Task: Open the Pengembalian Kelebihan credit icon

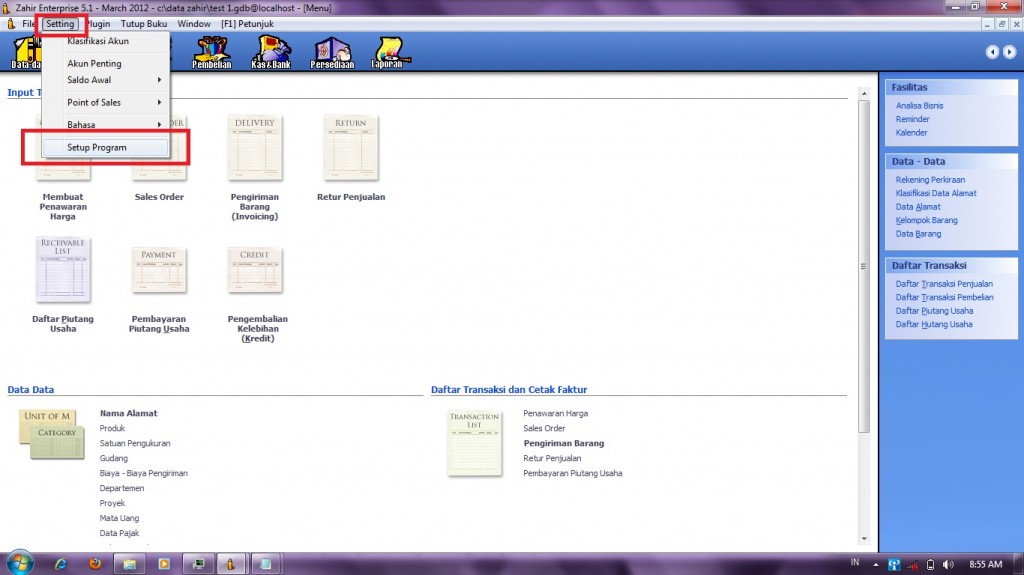Action: pyautogui.click(x=255, y=269)
